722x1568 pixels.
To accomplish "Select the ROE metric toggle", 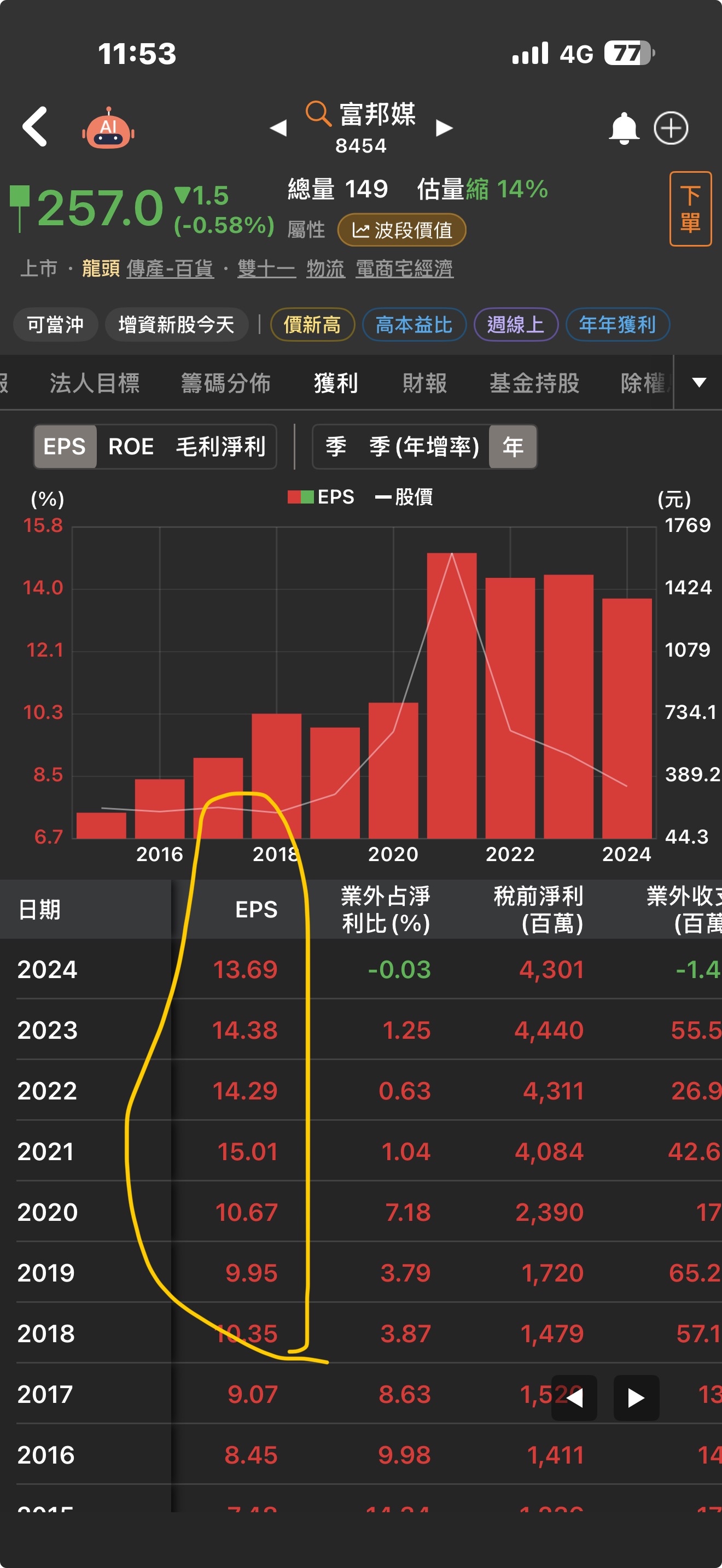I will [131, 447].
